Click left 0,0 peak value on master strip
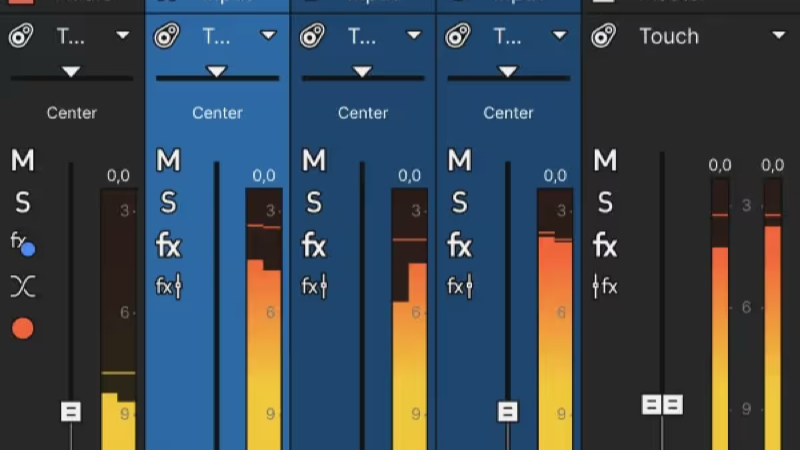800x450 pixels. (x=720, y=165)
